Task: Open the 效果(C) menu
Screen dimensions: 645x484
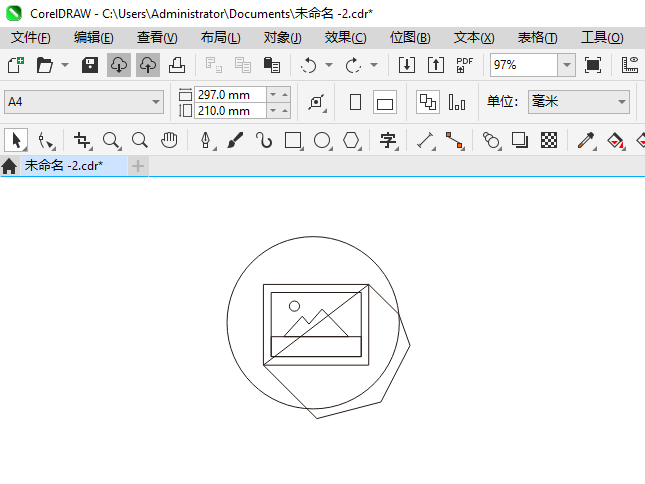Action: click(346, 37)
